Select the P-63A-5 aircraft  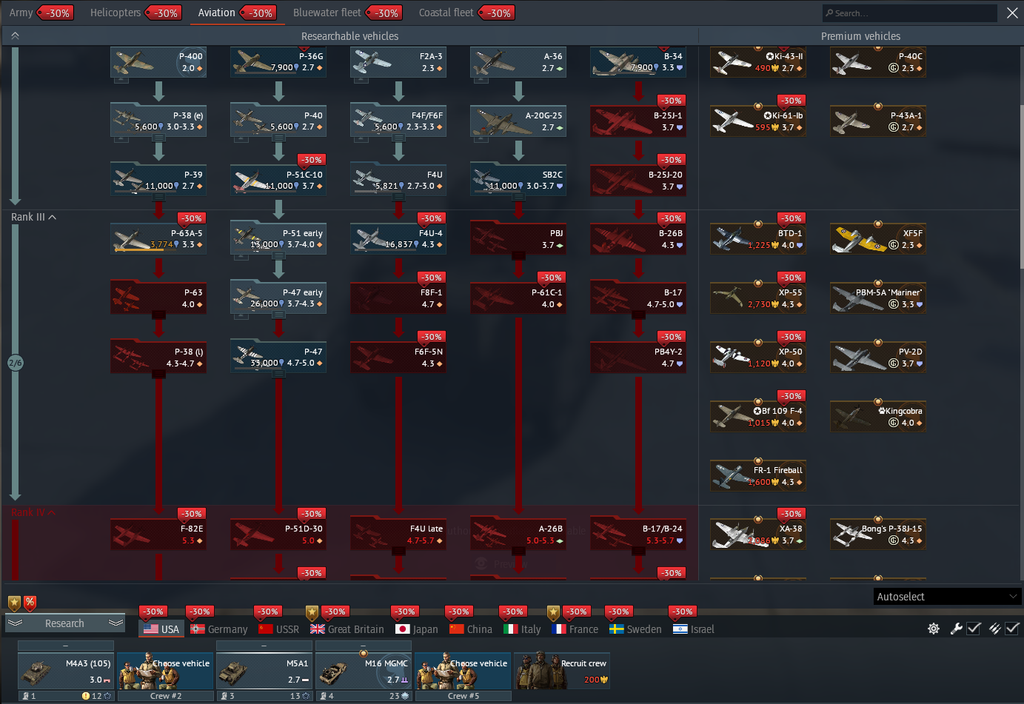point(159,239)
